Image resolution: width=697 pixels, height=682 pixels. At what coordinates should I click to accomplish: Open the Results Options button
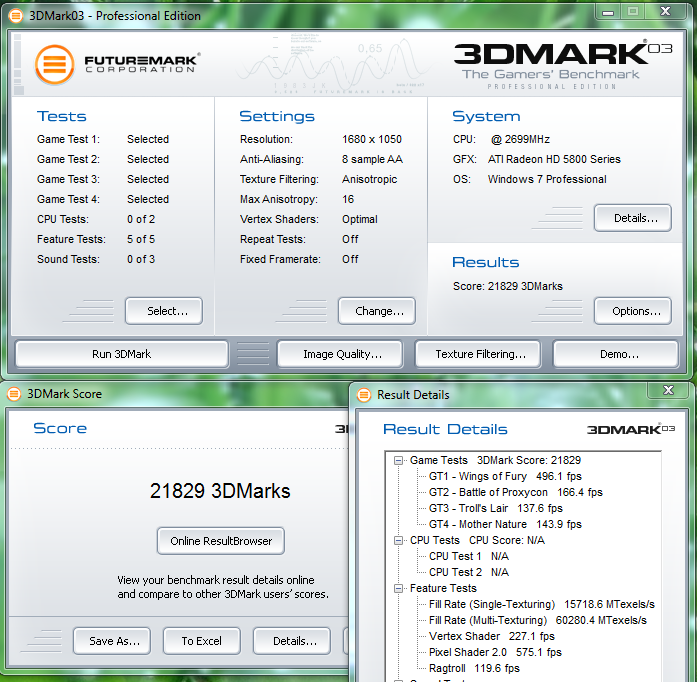(x=633, y=311)
